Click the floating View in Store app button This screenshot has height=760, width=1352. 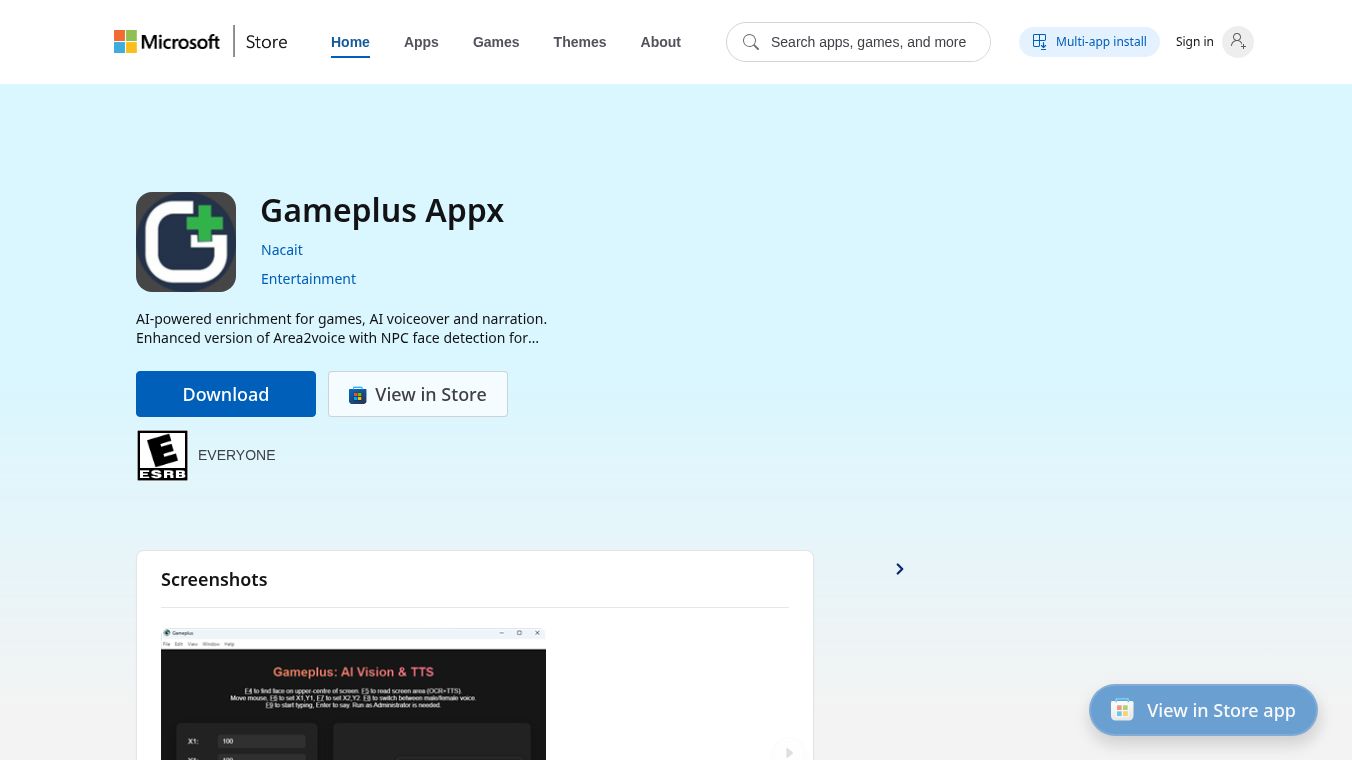1203,710
